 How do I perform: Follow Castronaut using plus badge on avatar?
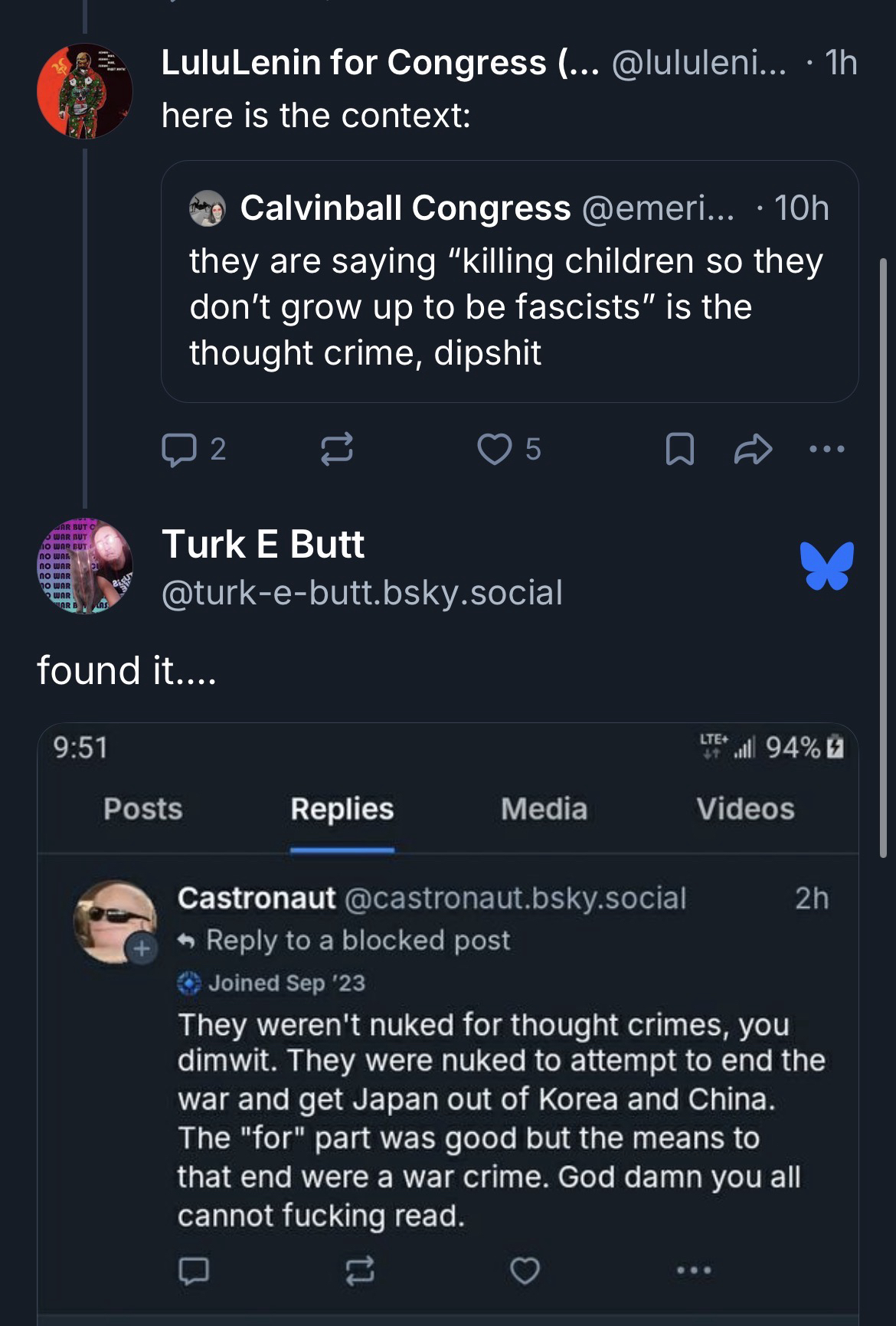point(142,948)
